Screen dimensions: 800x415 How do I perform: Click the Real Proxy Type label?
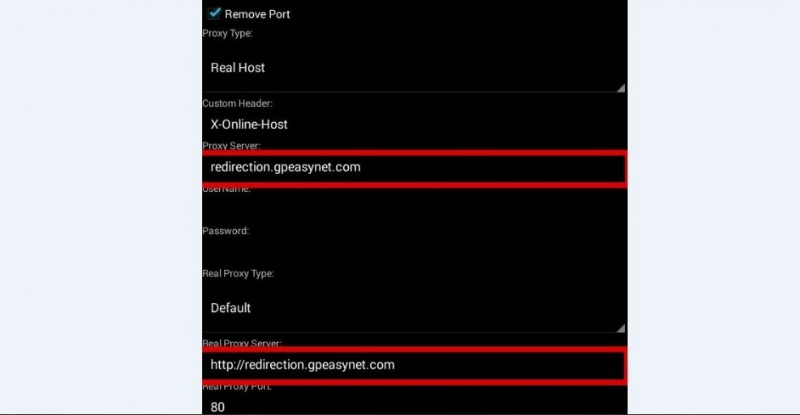point(238,274)
